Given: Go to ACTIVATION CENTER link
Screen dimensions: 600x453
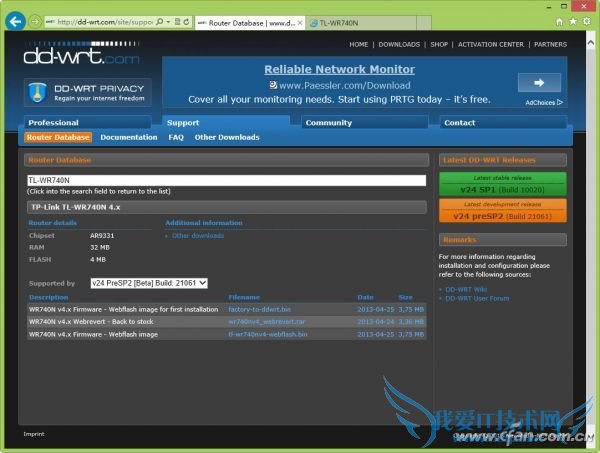Looking at the screenshot, I should tap(491, 44).
